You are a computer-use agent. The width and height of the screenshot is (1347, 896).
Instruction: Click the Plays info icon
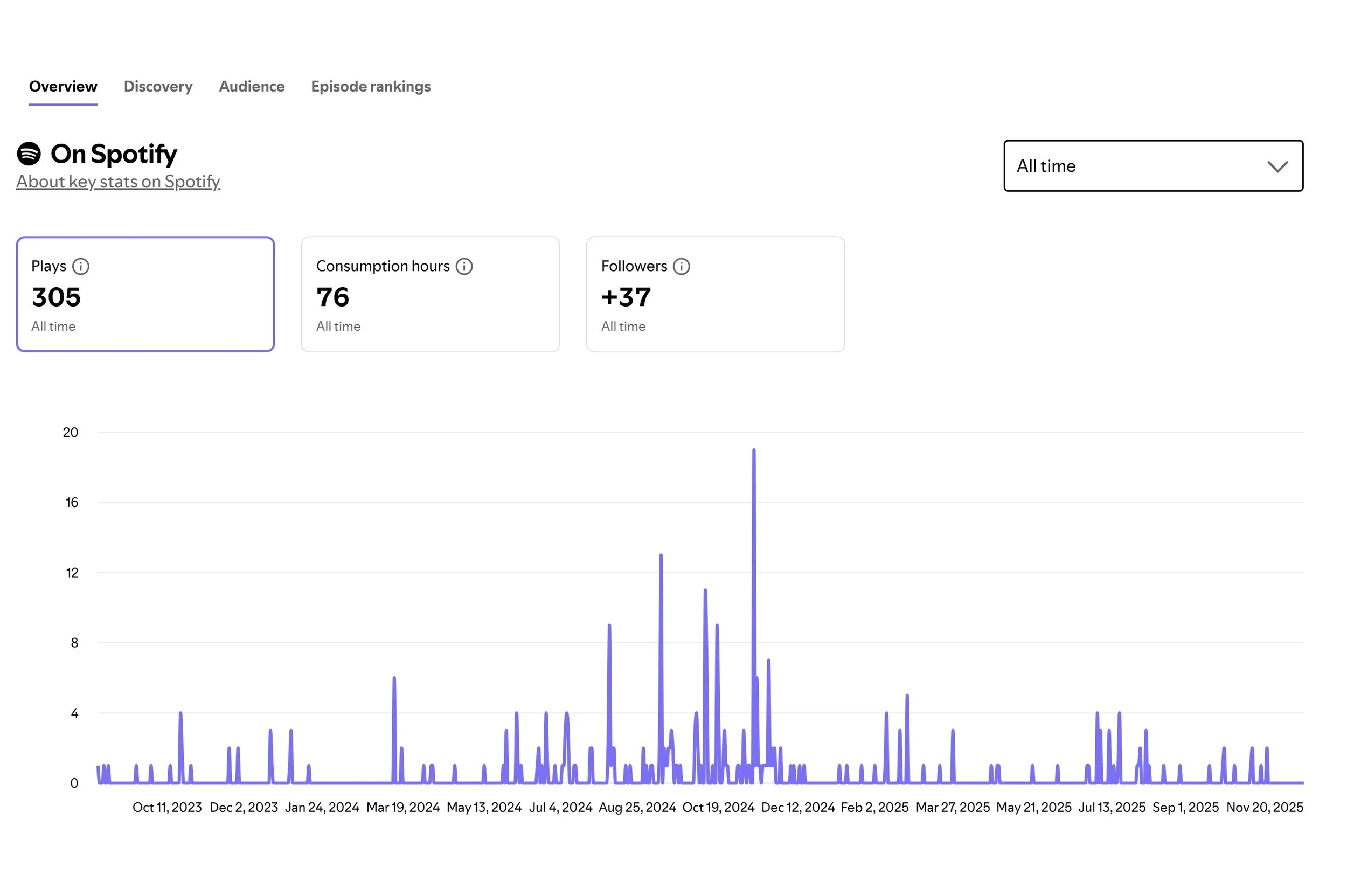pyautogui.click(x=81, y=266)
